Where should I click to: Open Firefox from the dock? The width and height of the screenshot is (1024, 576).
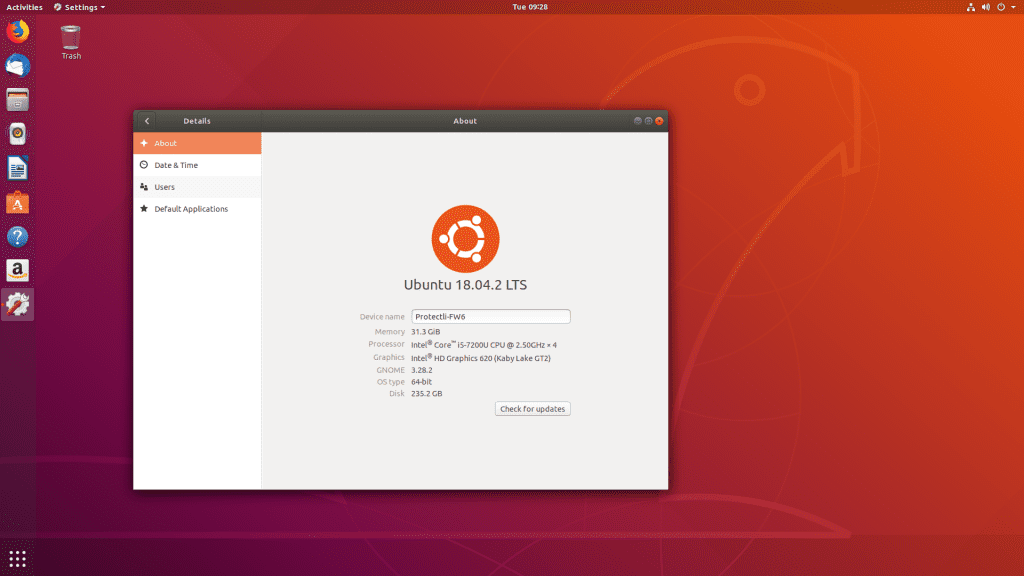coord(18,31)
